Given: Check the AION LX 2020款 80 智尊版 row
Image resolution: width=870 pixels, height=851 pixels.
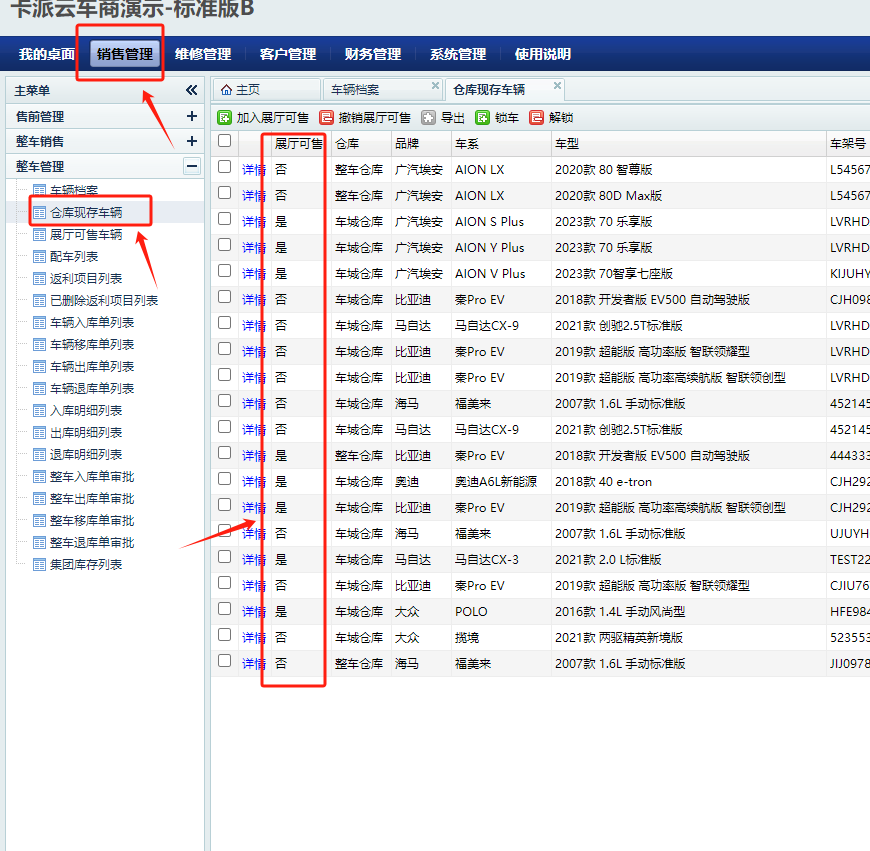Looking at the screenshot, I should click(225, 167).
